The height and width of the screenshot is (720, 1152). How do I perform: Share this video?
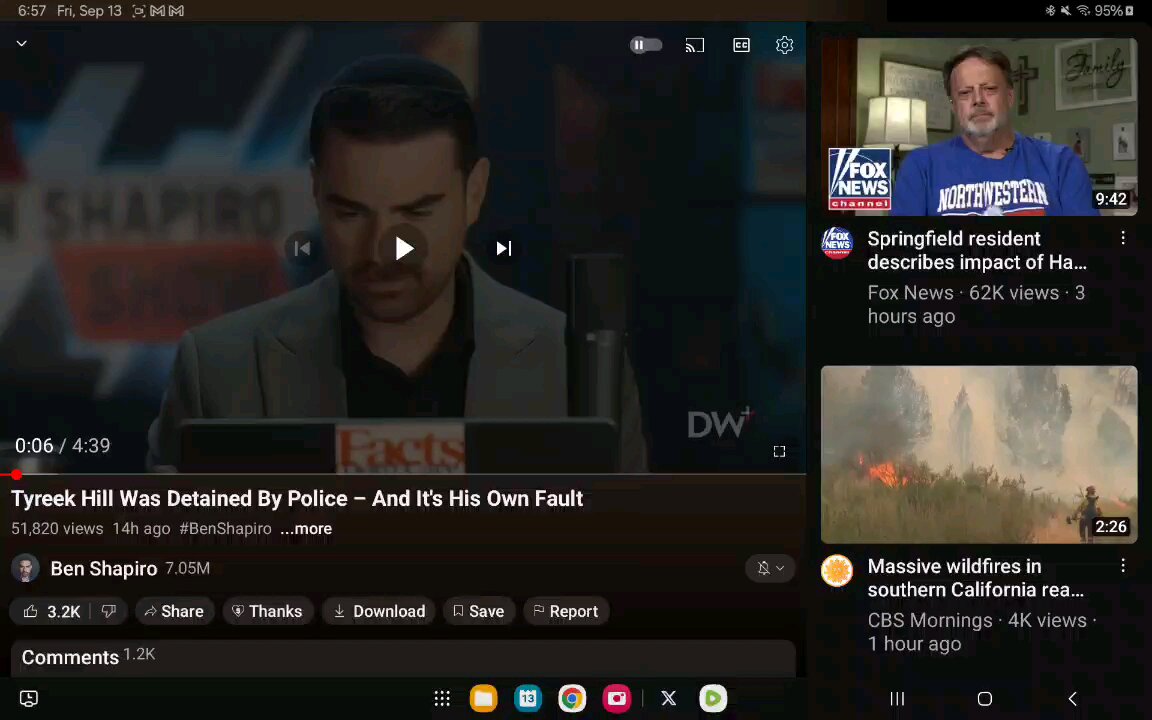(174, 611)
